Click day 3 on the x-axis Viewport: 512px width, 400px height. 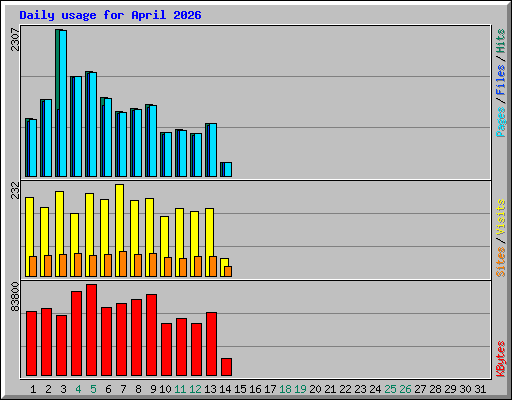tap(63, 389)
